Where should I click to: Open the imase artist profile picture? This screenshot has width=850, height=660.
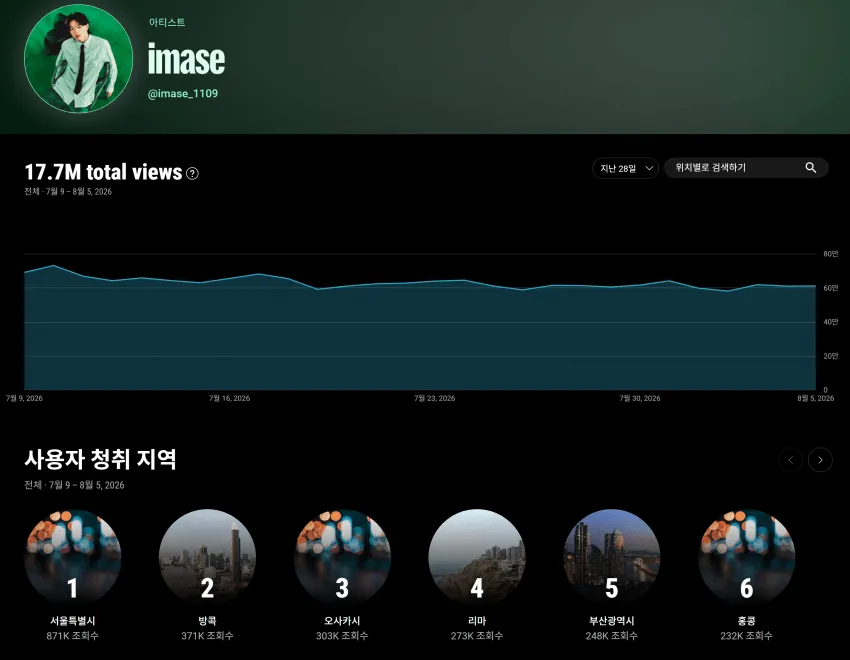click(x=79, y=59)
